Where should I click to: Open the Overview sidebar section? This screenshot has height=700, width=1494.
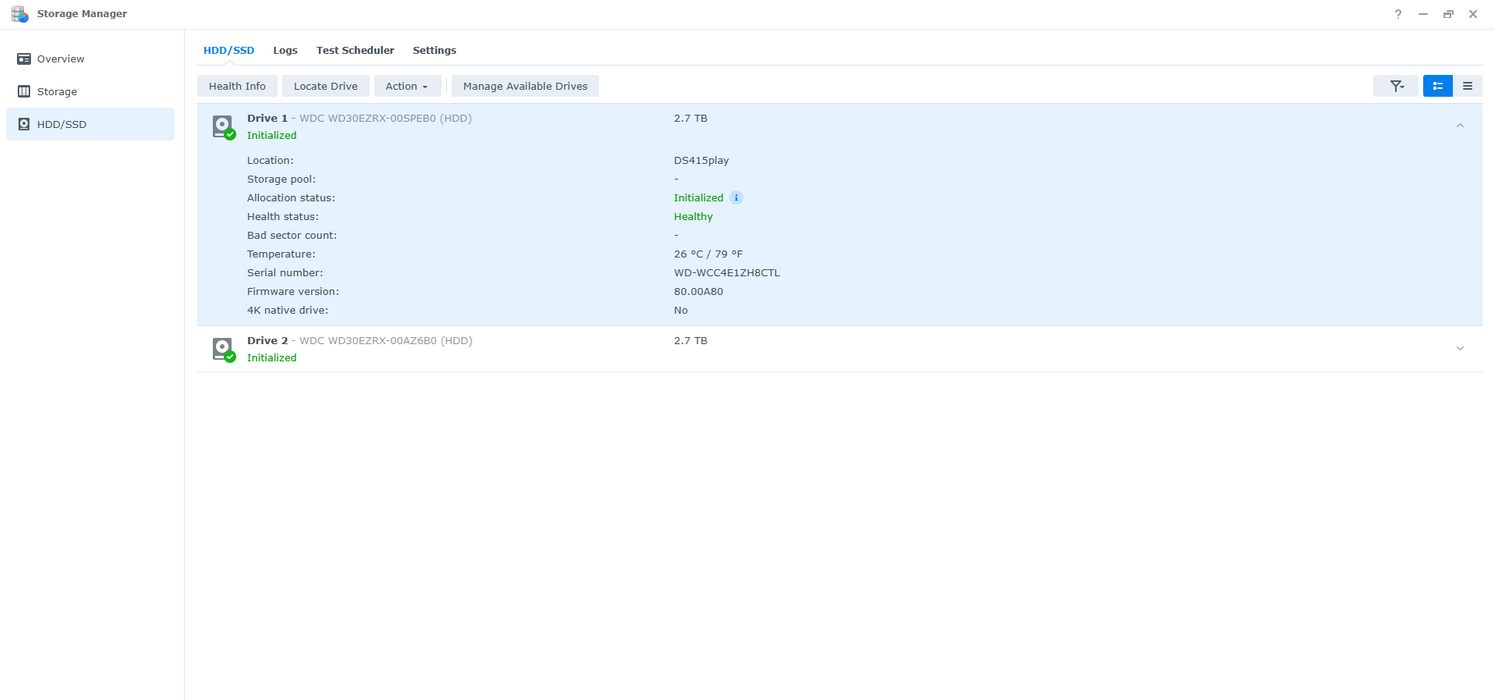[90, 59]
